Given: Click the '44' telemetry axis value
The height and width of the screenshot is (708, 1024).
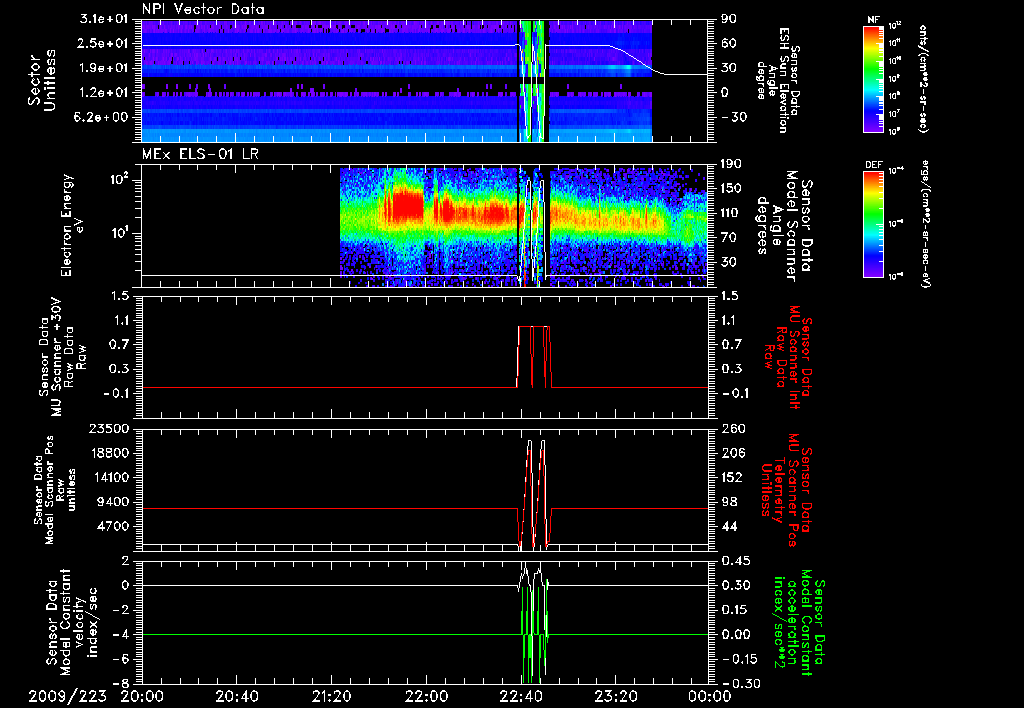Looking at the screenshot, I should [x=728, y=526].
